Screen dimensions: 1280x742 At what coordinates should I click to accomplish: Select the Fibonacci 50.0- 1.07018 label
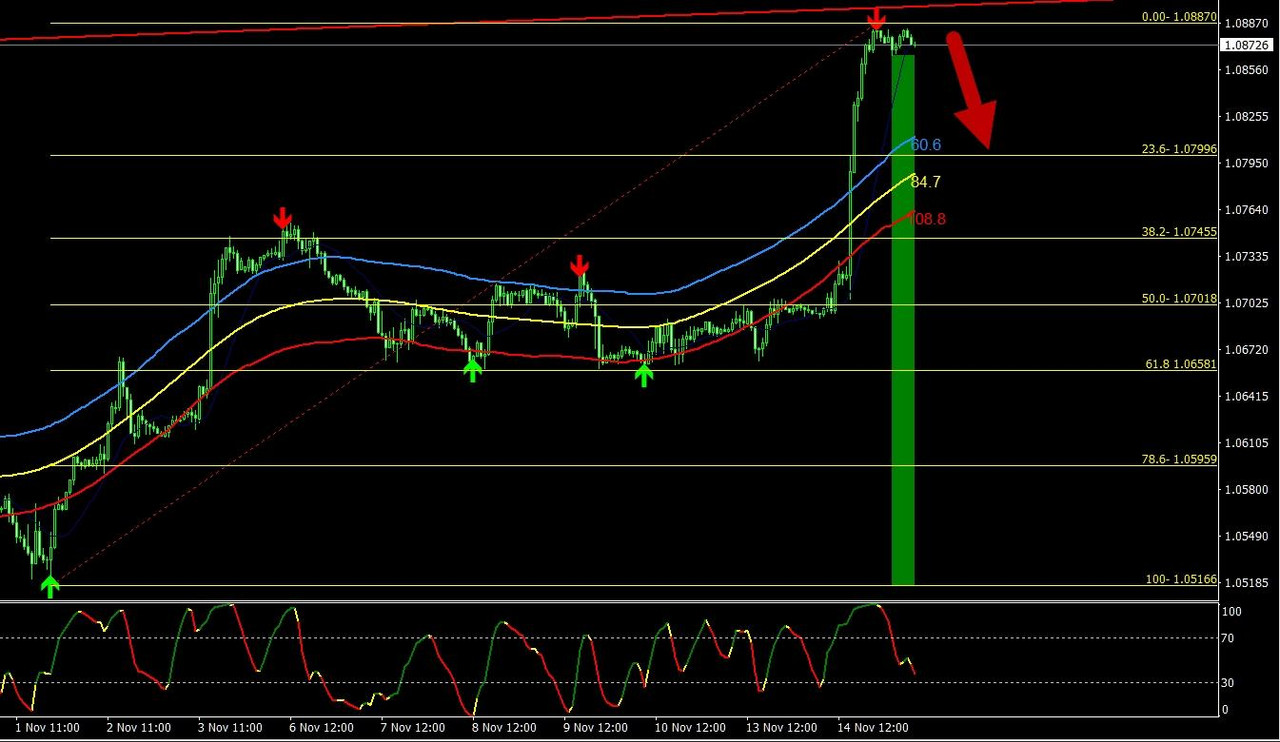click(x=1179, y=298)
